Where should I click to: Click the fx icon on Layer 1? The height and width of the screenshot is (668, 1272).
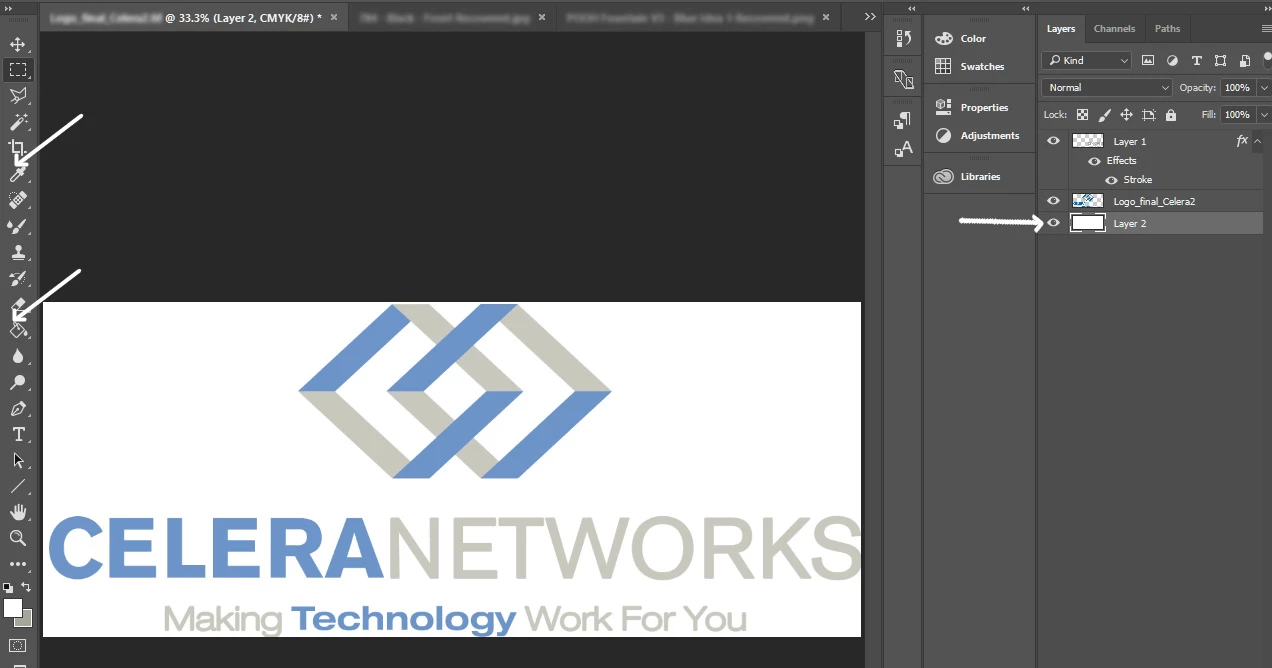1242,141
